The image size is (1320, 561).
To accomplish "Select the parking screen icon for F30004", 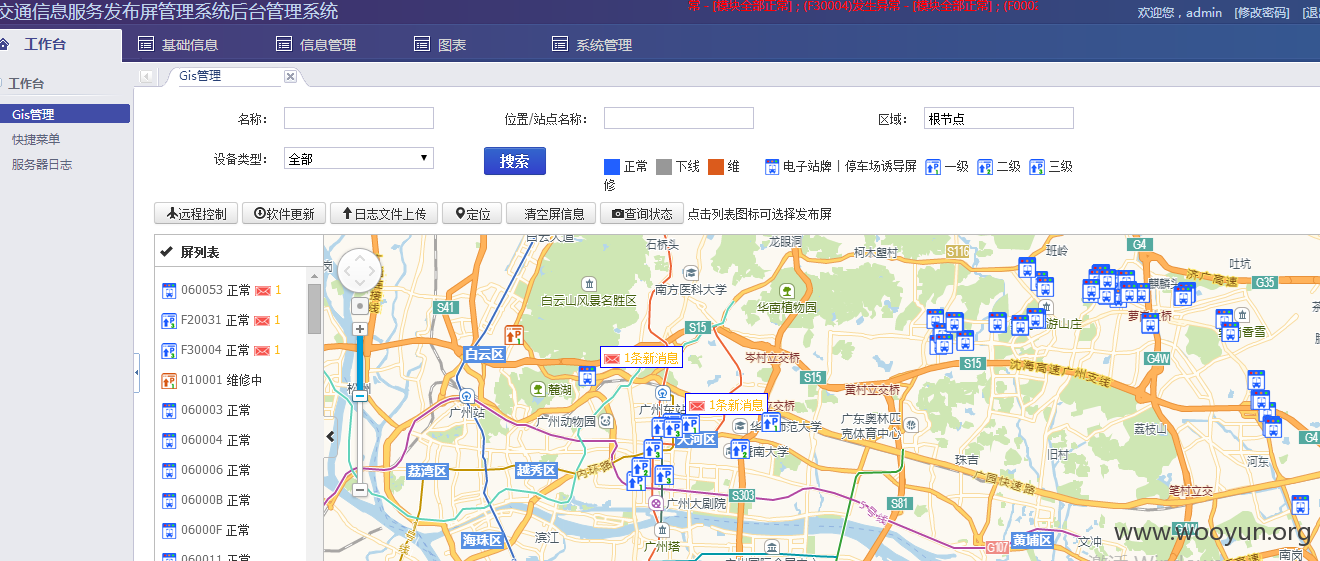I will (x=169, y=351).
